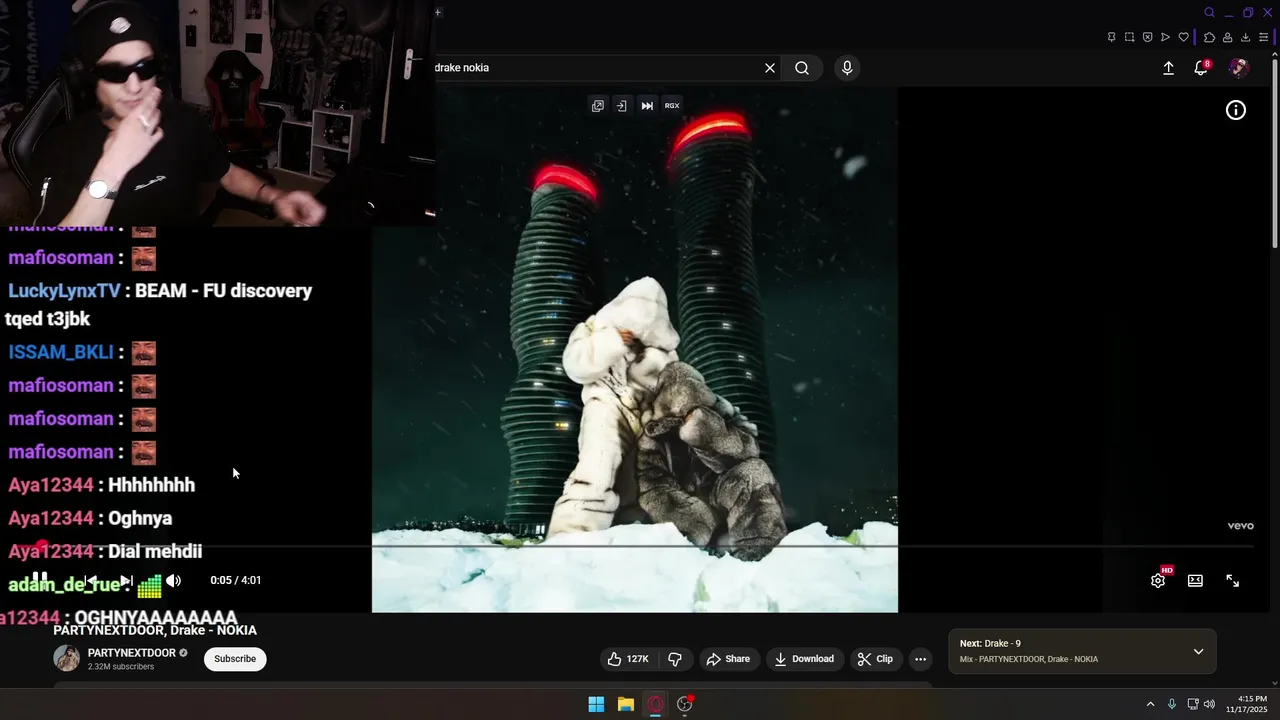Show hidden system tray icons chevron
Viewport: 1280px width, 720px height.
[1150, 704]
